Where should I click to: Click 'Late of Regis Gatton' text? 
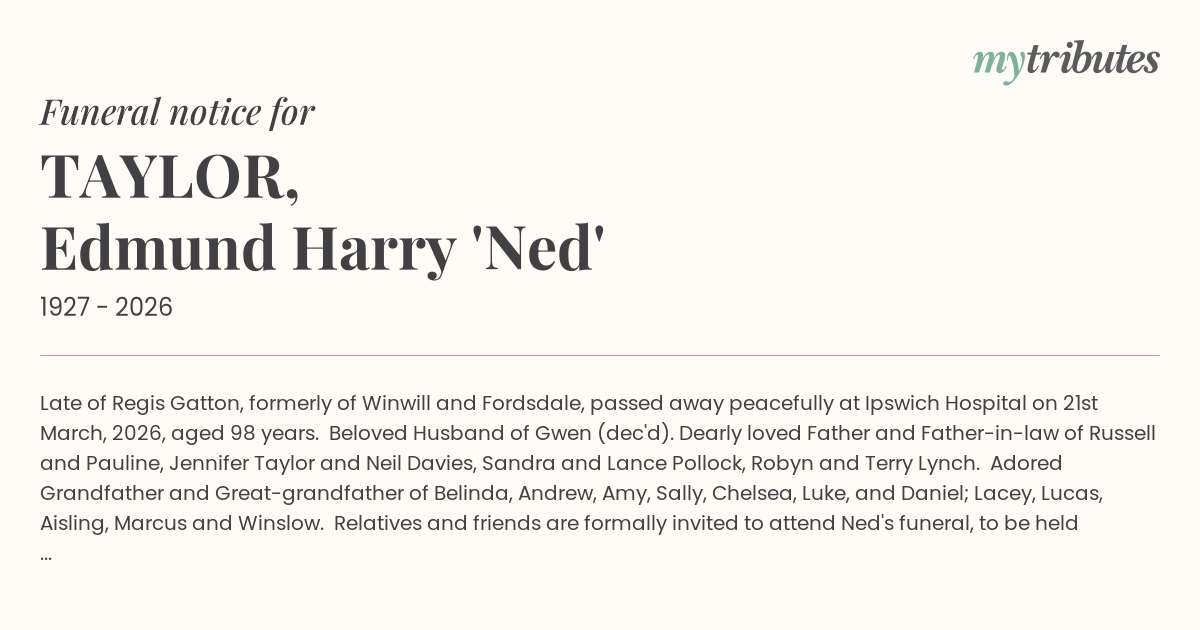coord(140,404)
